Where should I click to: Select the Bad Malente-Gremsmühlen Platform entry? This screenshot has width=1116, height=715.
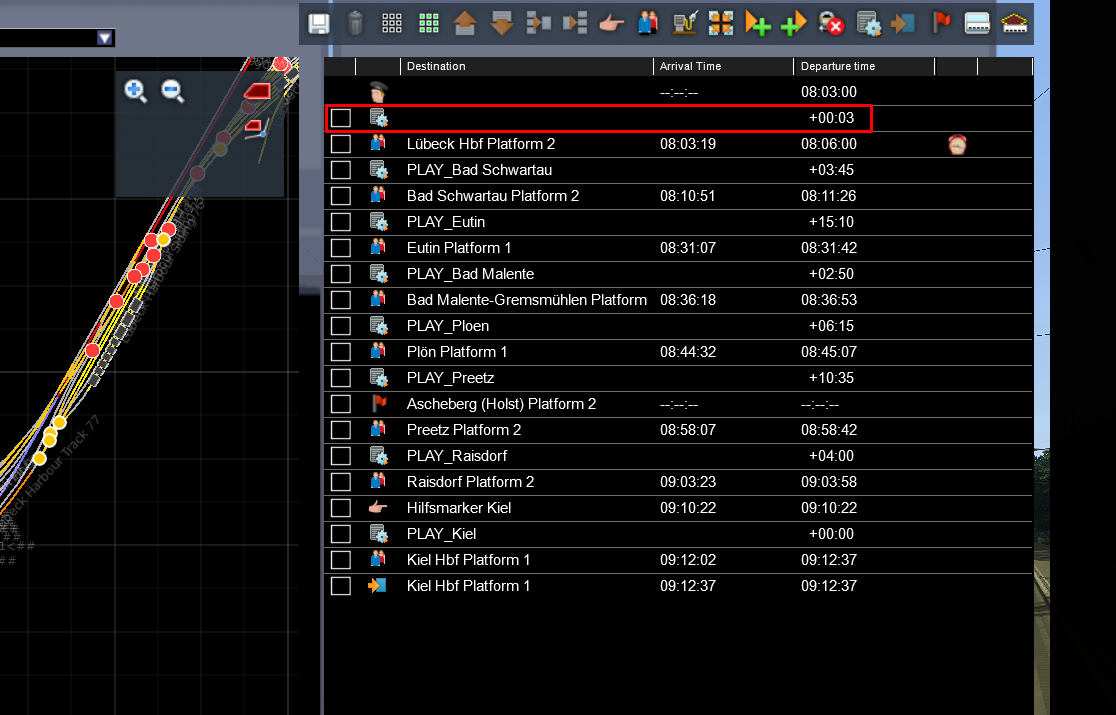[x=527, y=300]
